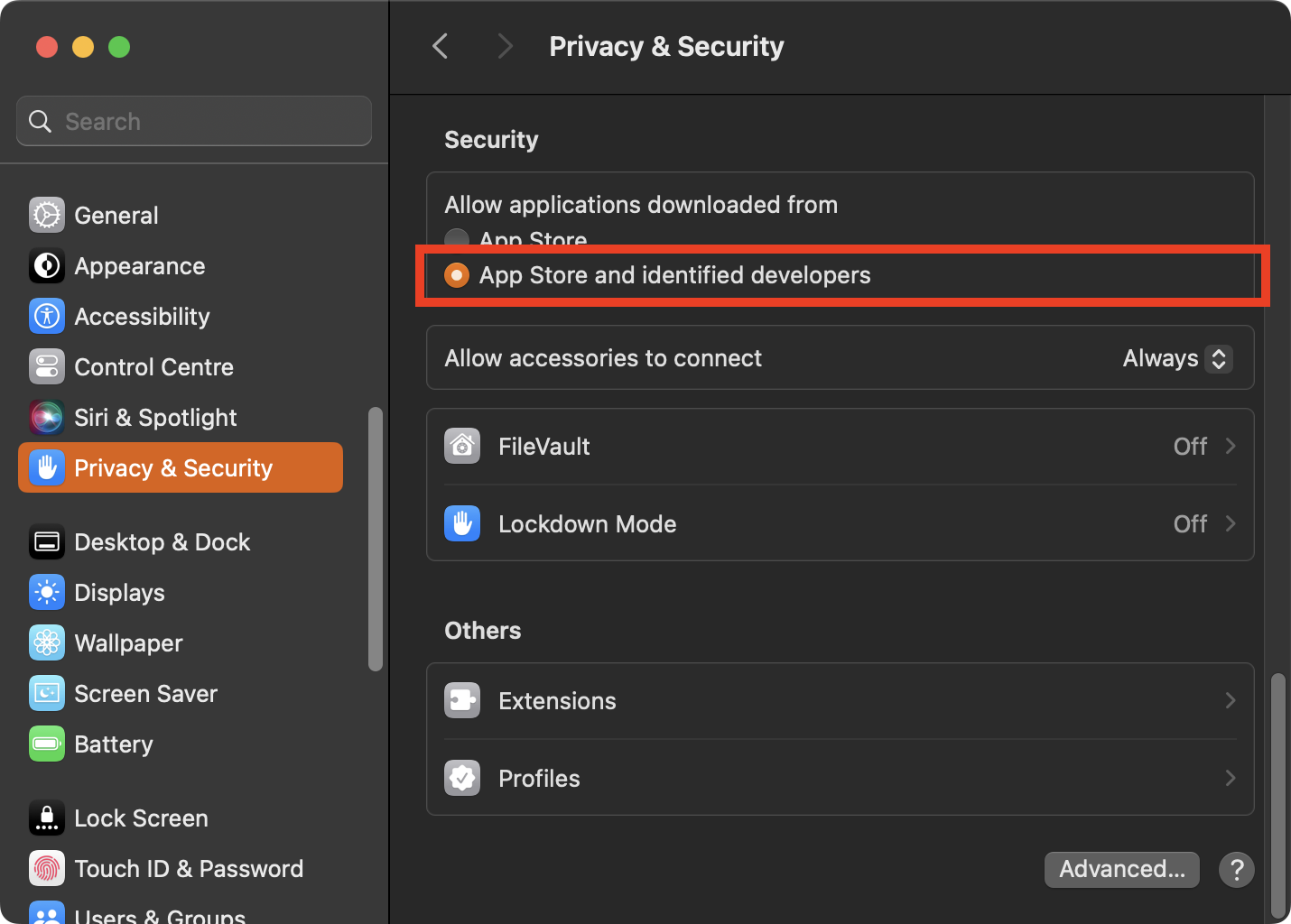The height and width of the screenshot is (924, 1291).
Task: Click the Allow accessories to connect label
Action: coord(603,358)
